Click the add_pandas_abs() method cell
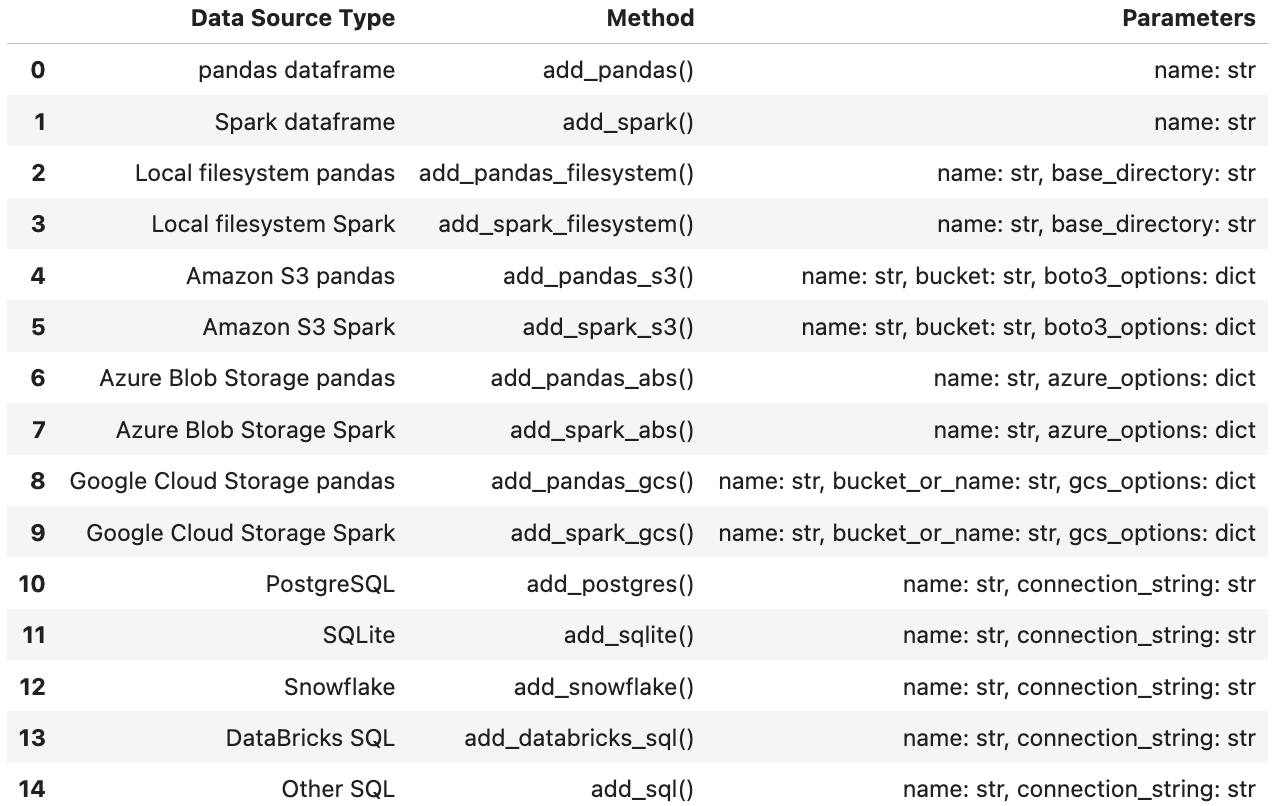This screenshot has width=1276, height=806. point(592,378)
